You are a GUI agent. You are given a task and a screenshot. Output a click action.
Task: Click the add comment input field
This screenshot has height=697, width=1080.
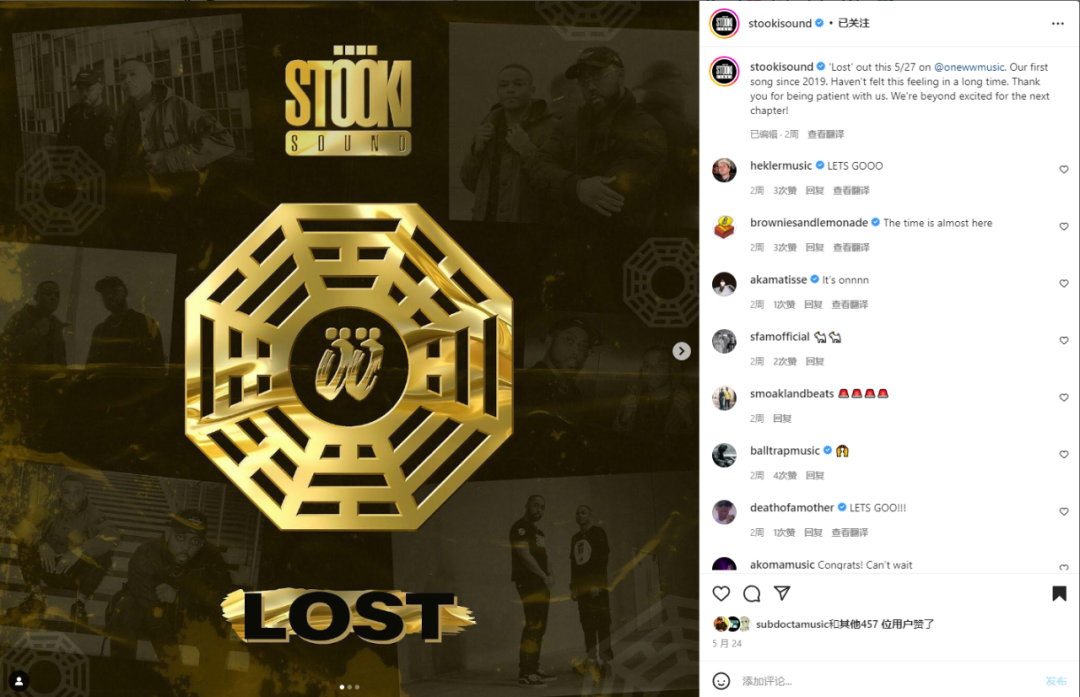(x=889, y=681)
